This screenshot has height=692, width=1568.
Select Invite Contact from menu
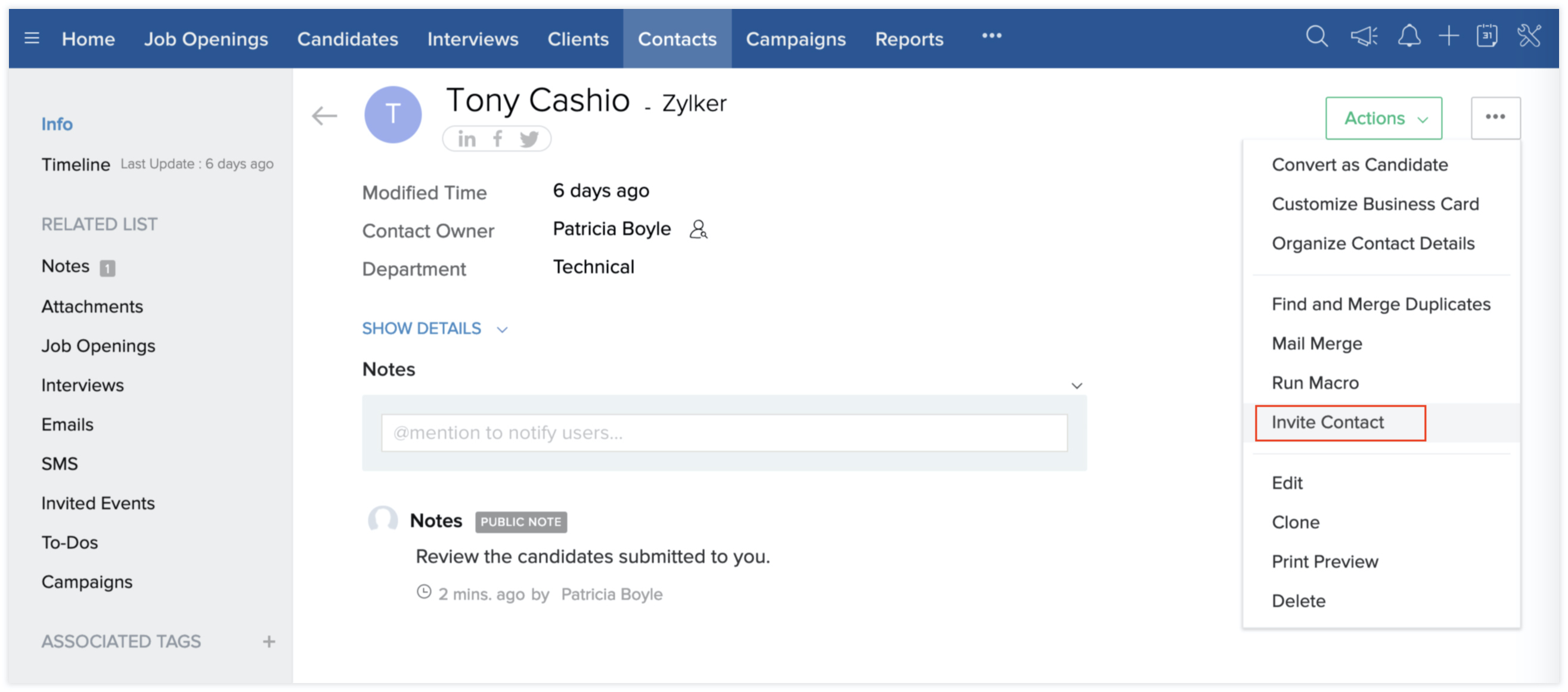(1327, 423)
